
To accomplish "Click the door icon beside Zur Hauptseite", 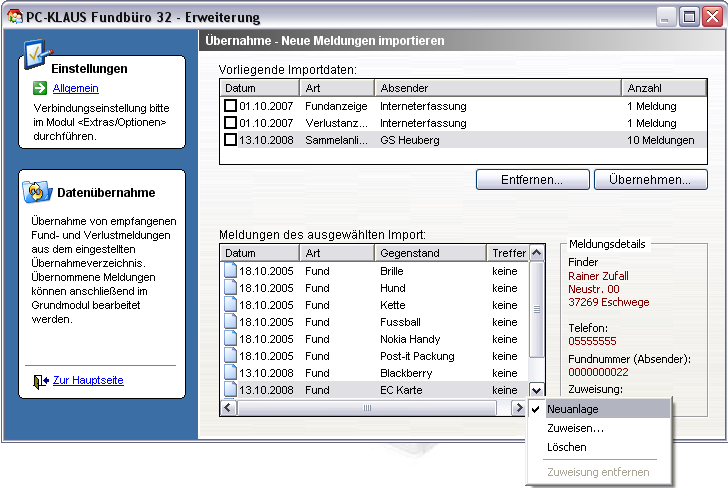I will 40,381.
